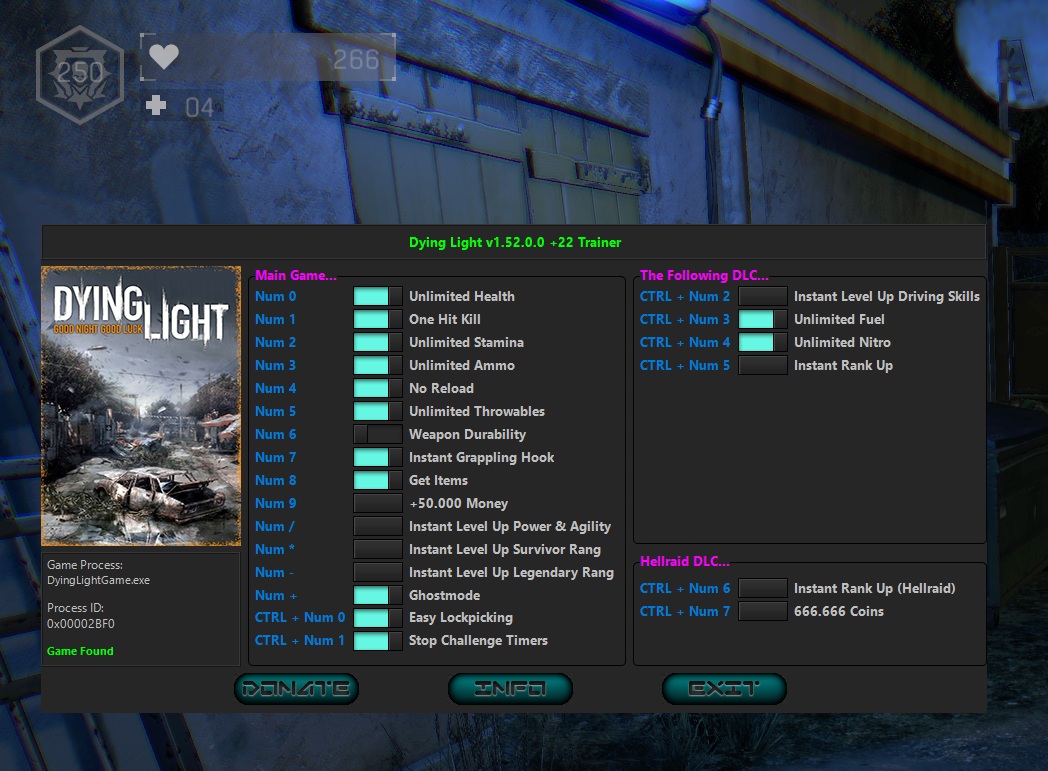
Task: Click the process ID value 0x00002BF0
Action: coord(81,624)
